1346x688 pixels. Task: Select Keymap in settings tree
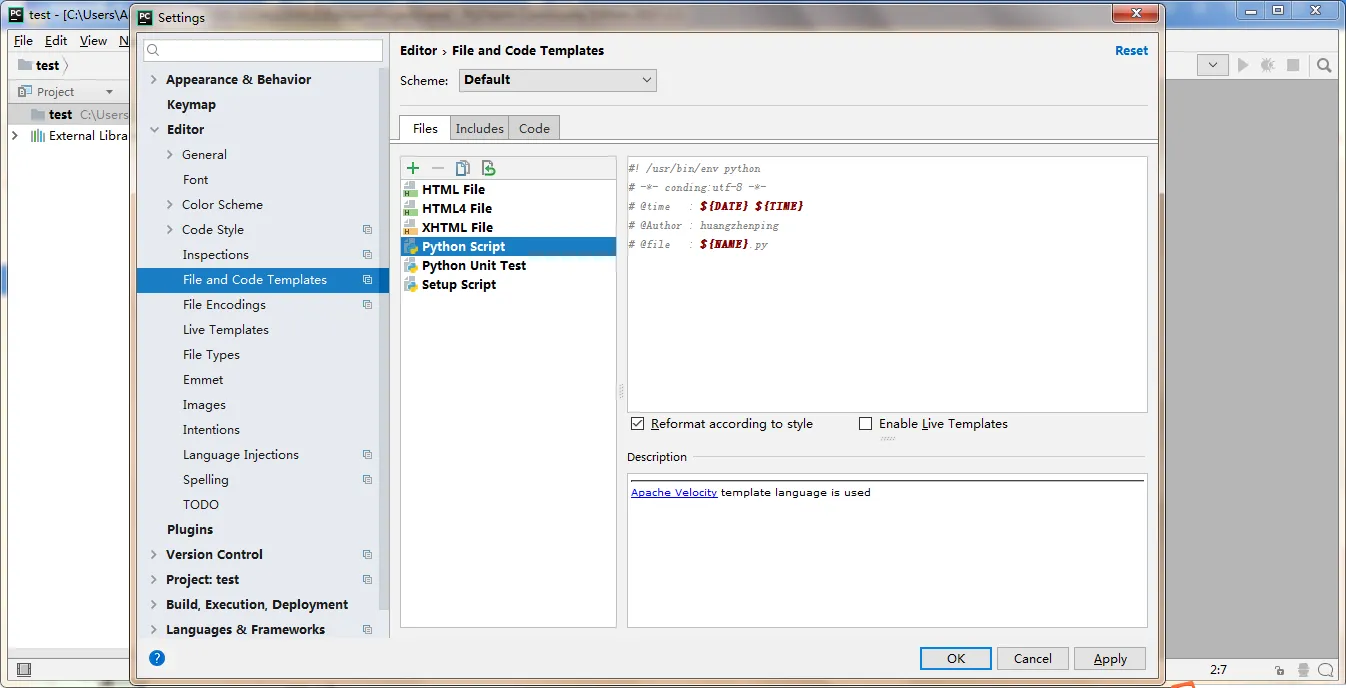(x=191, y=105)
